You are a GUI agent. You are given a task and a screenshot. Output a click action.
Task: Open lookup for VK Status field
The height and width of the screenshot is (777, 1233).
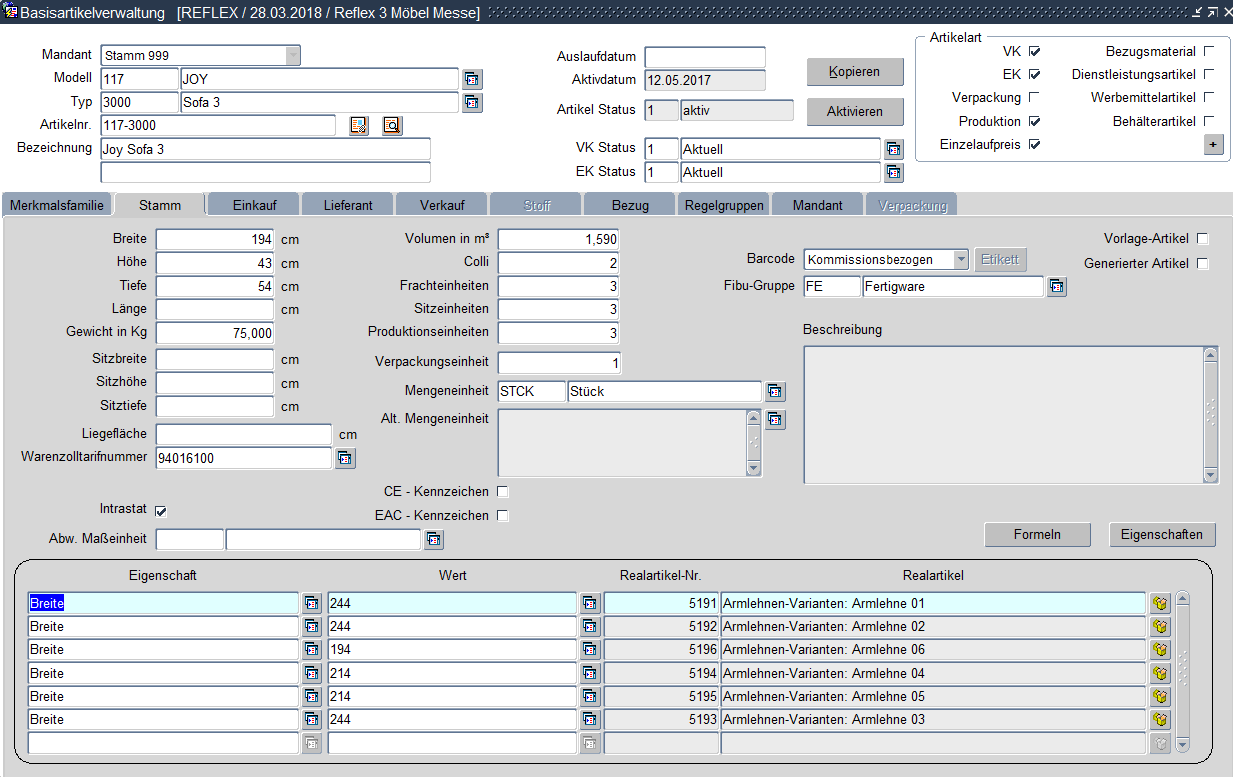[893, 149]
